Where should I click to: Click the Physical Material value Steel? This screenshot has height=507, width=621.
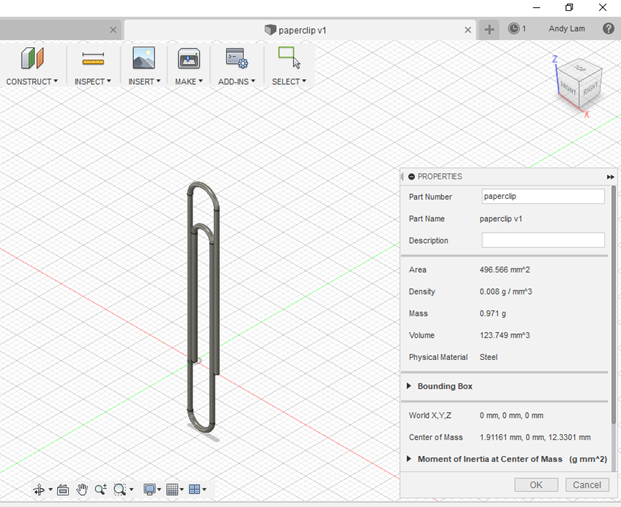(x=488, y=357)
